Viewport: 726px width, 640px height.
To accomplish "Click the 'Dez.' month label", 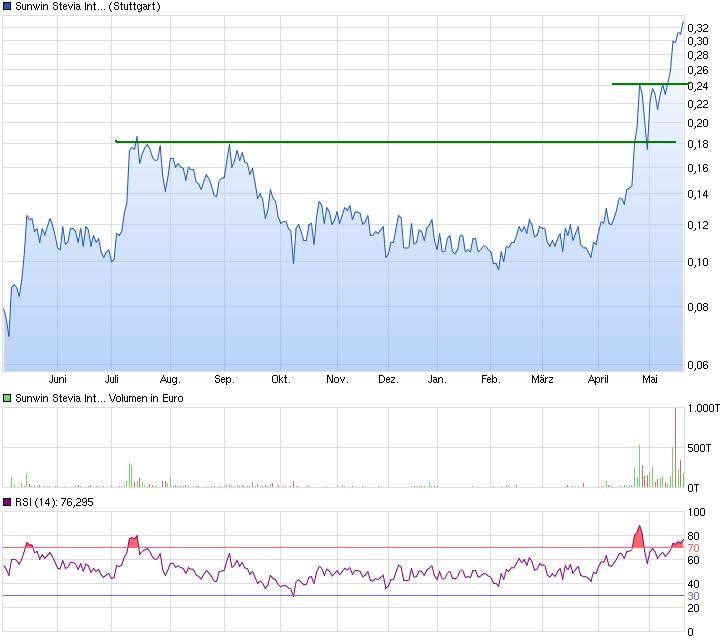I will pos(388,379).
